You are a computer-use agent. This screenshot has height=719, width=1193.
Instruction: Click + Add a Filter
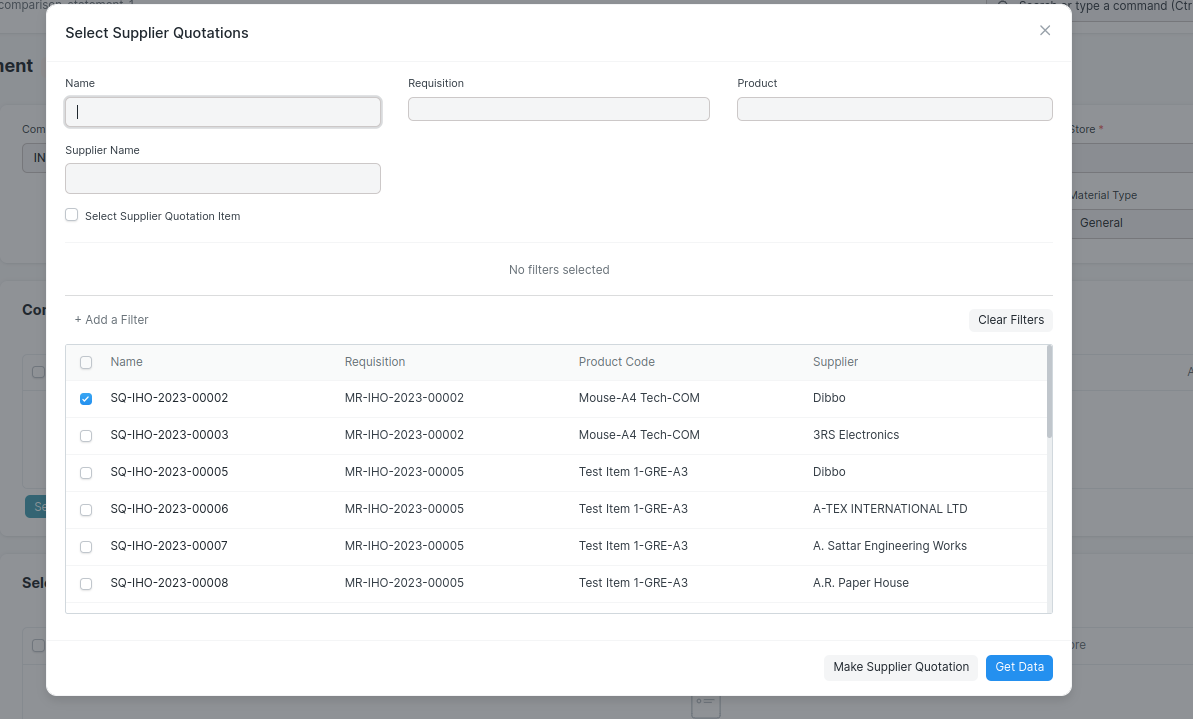pyautogui.click(x=111, y=320)
